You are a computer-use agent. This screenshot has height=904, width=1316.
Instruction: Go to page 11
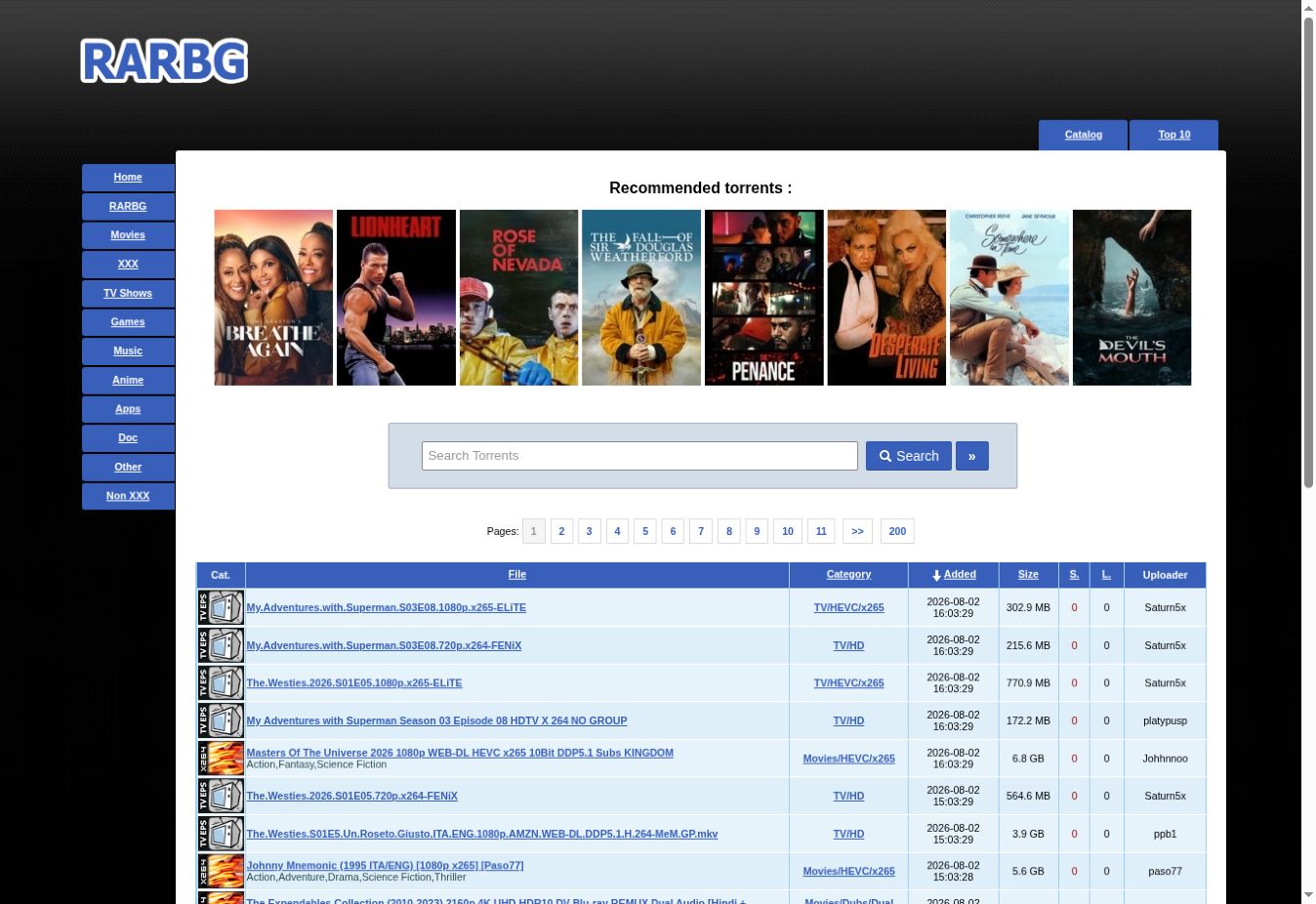(821, 531)
